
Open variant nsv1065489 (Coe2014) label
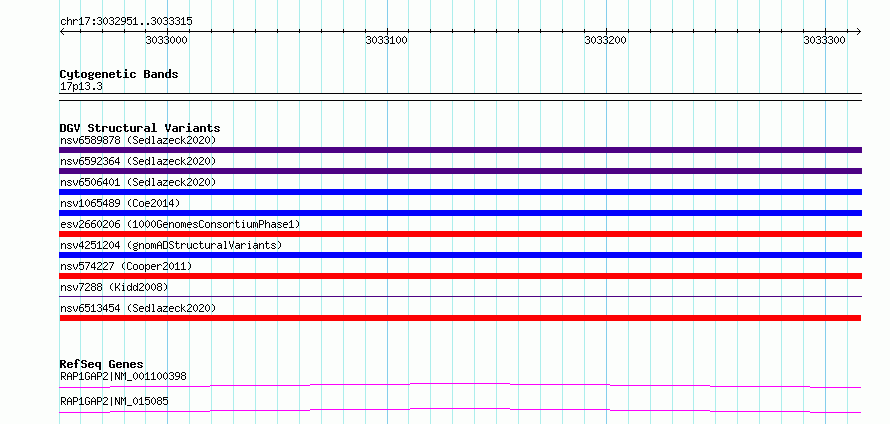[120, 203]
